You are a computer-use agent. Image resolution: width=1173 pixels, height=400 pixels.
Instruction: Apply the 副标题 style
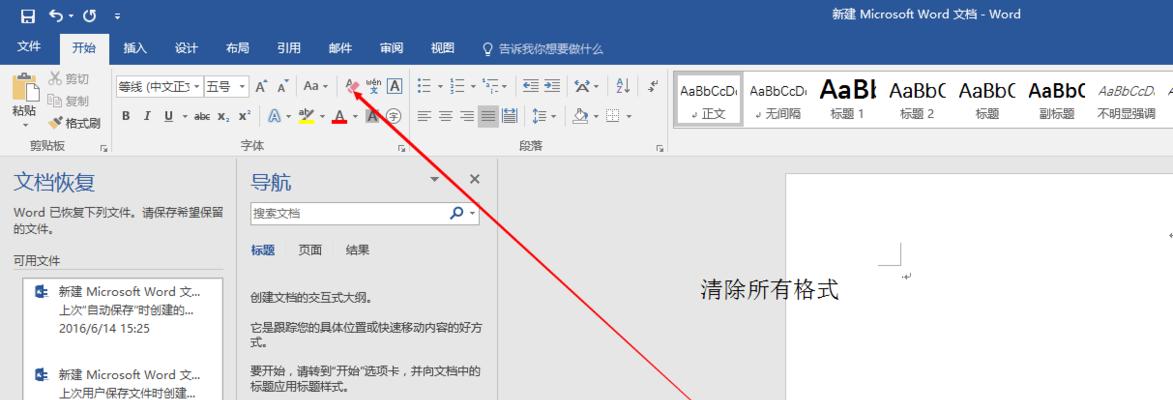(x=1056, y=99)
